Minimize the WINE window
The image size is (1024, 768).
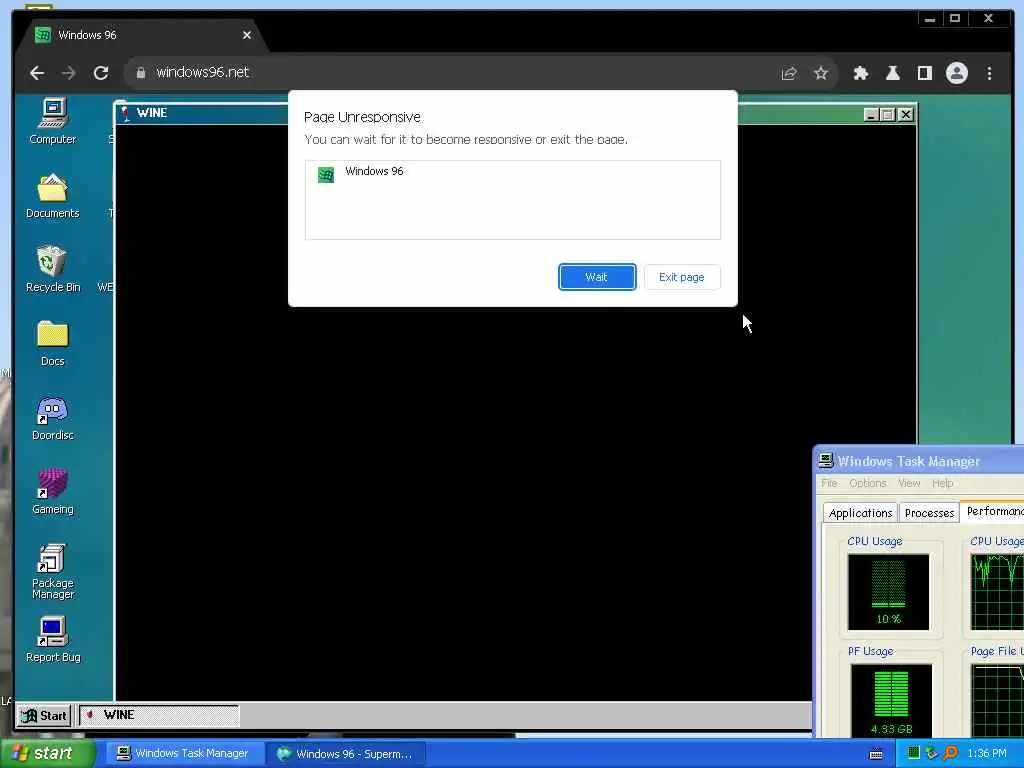click(871, 115)
